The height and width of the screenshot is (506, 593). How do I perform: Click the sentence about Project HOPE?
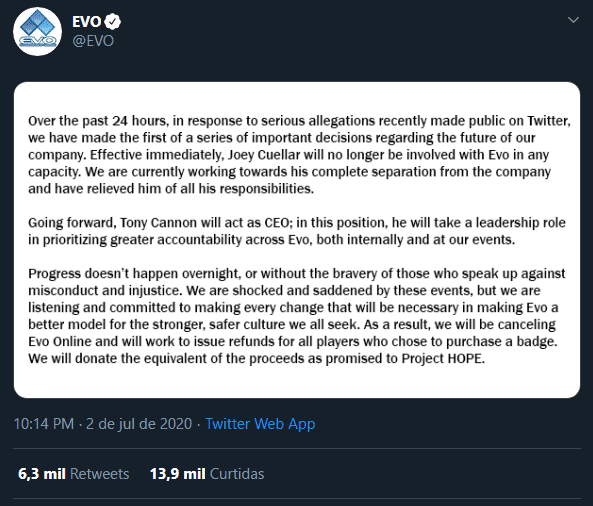[256, 358]
